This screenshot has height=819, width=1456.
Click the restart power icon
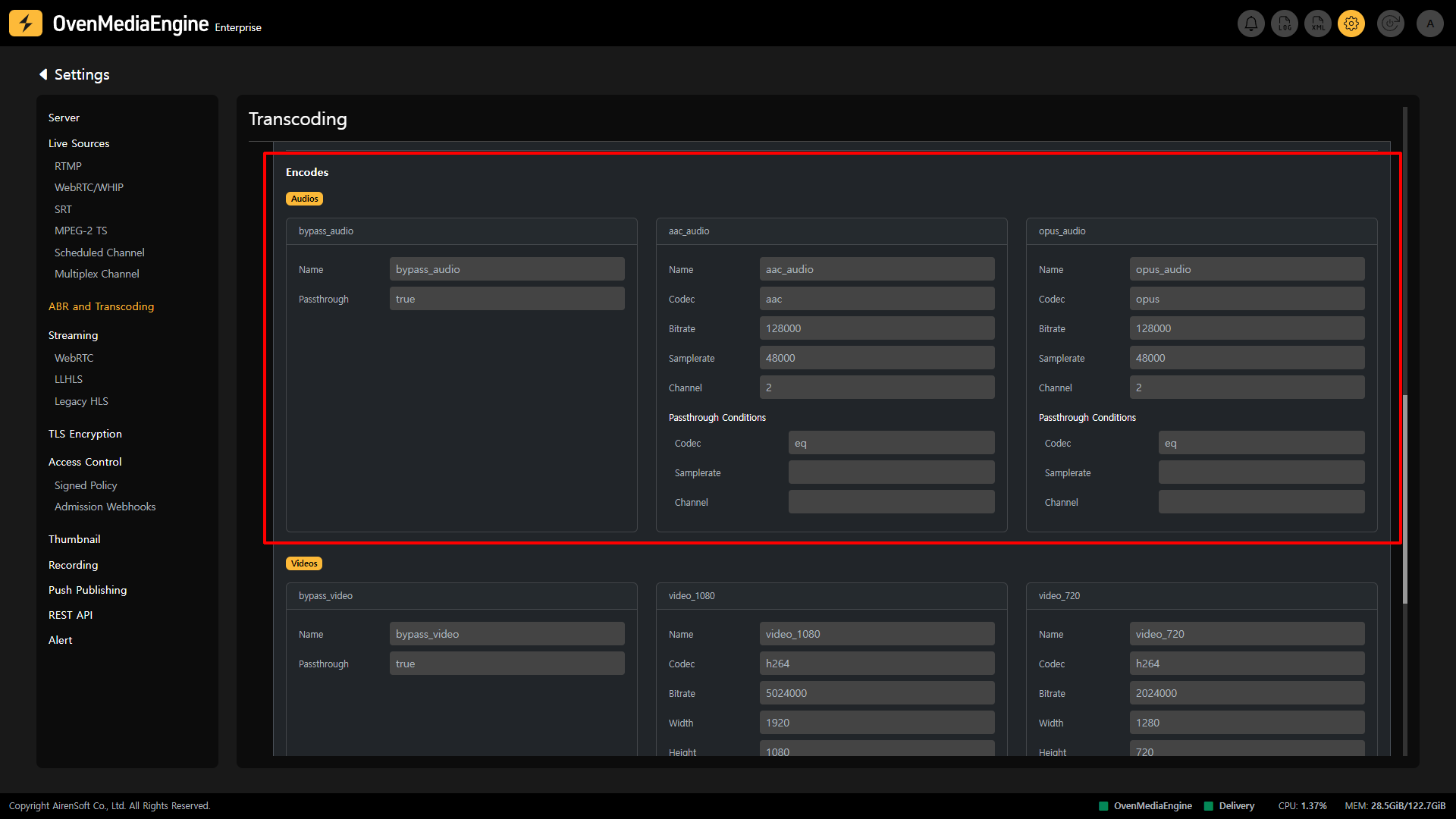pos(1390,24)
